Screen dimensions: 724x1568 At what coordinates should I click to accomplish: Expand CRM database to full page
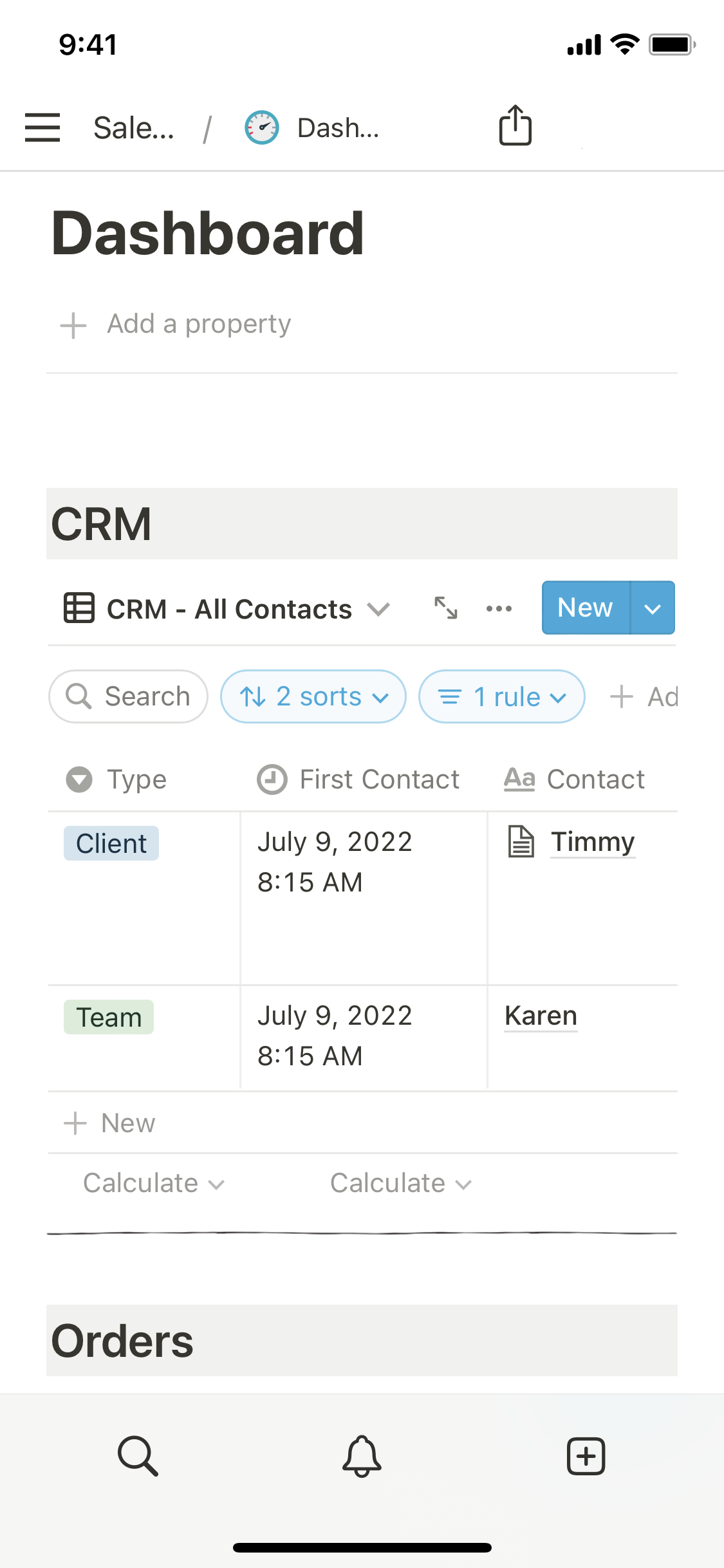446,608
